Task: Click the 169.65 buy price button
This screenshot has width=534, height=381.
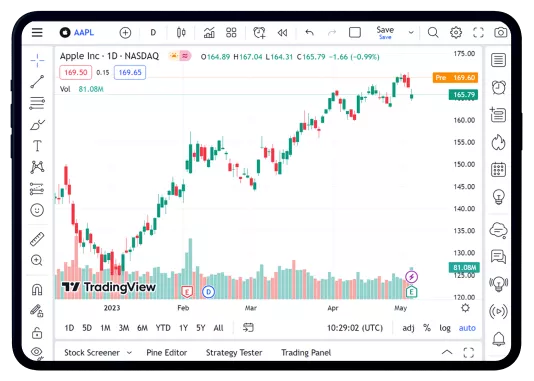Action: coord(130,73)
